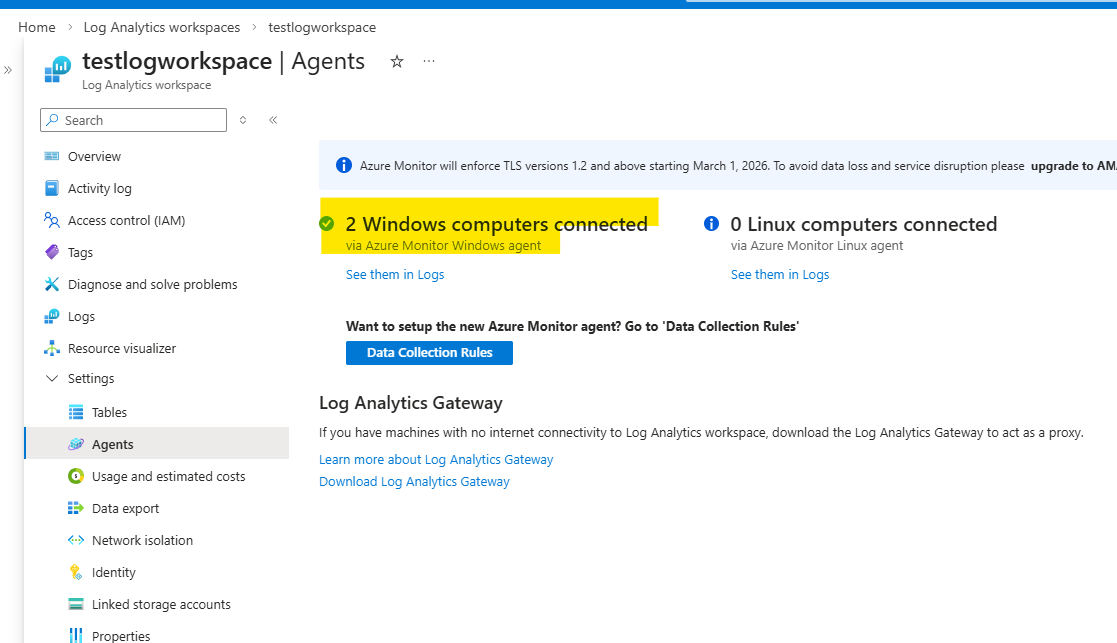Image resolution: width=1117 pixels, height=643 pixels.
Task: Open Usage and estimated costs
Action: (x=168, y=476)
